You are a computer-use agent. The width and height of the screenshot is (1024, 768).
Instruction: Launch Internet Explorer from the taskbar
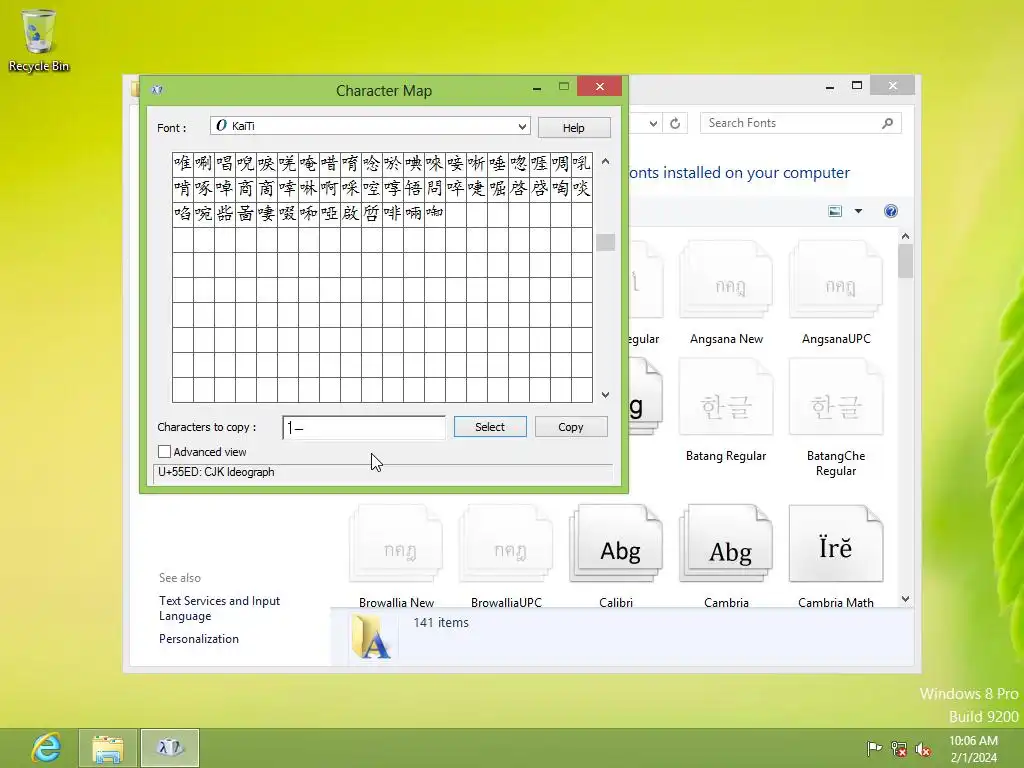[46, 748]
